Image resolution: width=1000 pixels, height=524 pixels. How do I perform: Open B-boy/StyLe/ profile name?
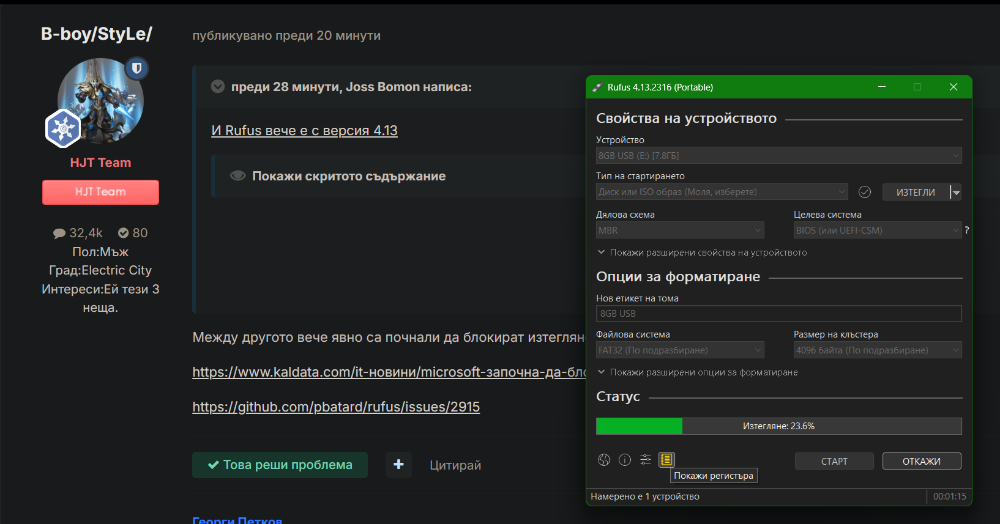96,34
